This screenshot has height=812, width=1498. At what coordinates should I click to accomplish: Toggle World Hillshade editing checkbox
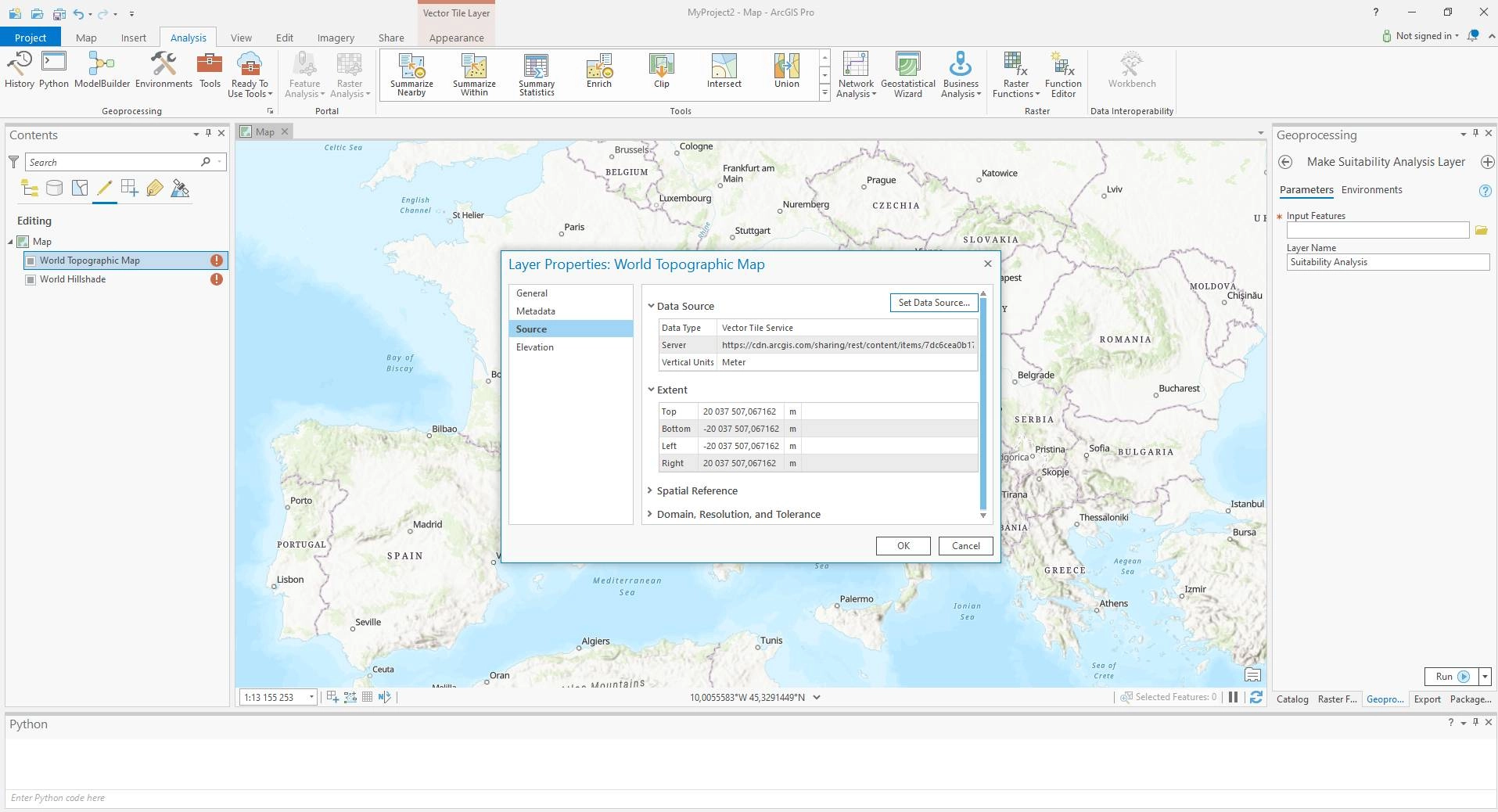pyautogui.click(x=31, y=279)
